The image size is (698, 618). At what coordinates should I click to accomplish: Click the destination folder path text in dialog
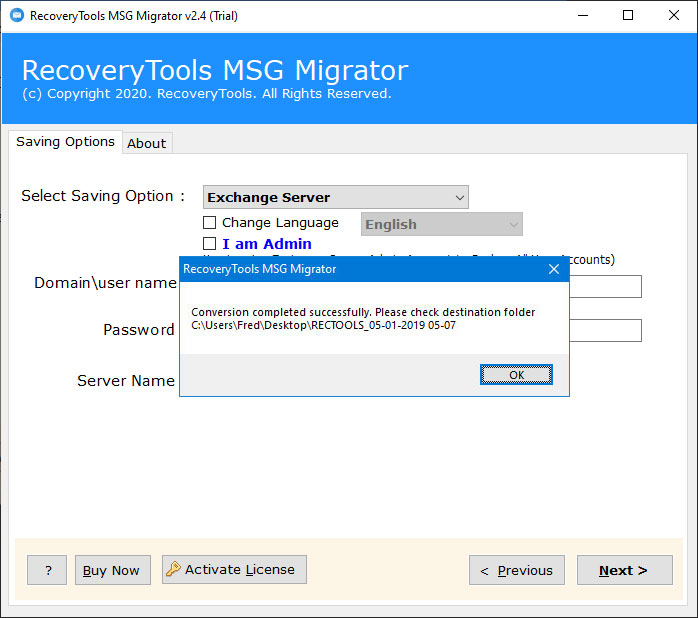pyautogui.click(x=324, y=325)
